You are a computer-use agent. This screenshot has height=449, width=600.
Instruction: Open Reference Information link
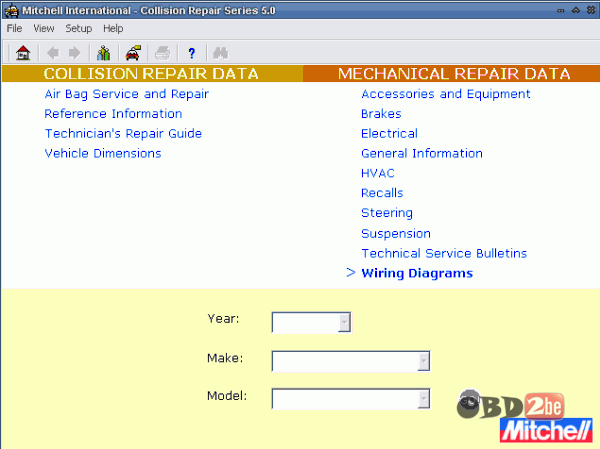pyautogui.click(x=113, y=114)
